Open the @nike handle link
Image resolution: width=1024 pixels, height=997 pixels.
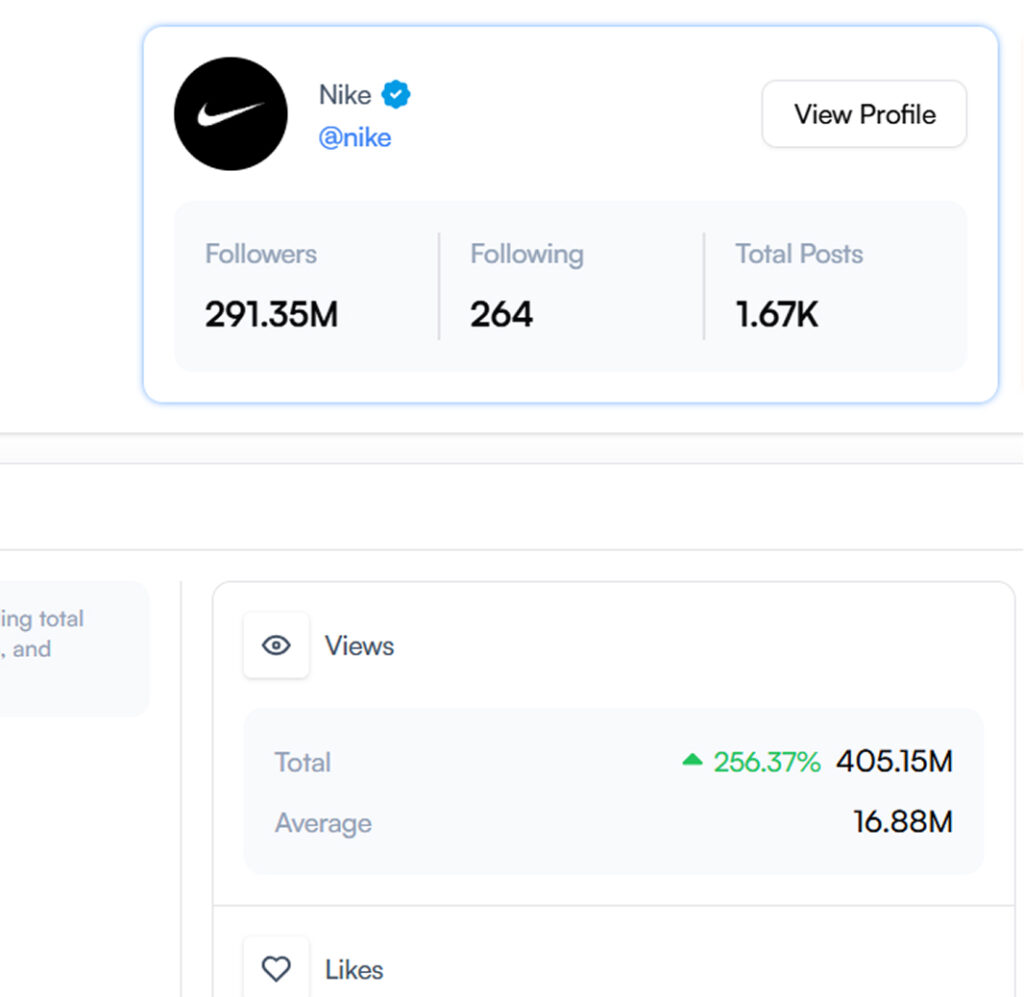click(355, 138)
